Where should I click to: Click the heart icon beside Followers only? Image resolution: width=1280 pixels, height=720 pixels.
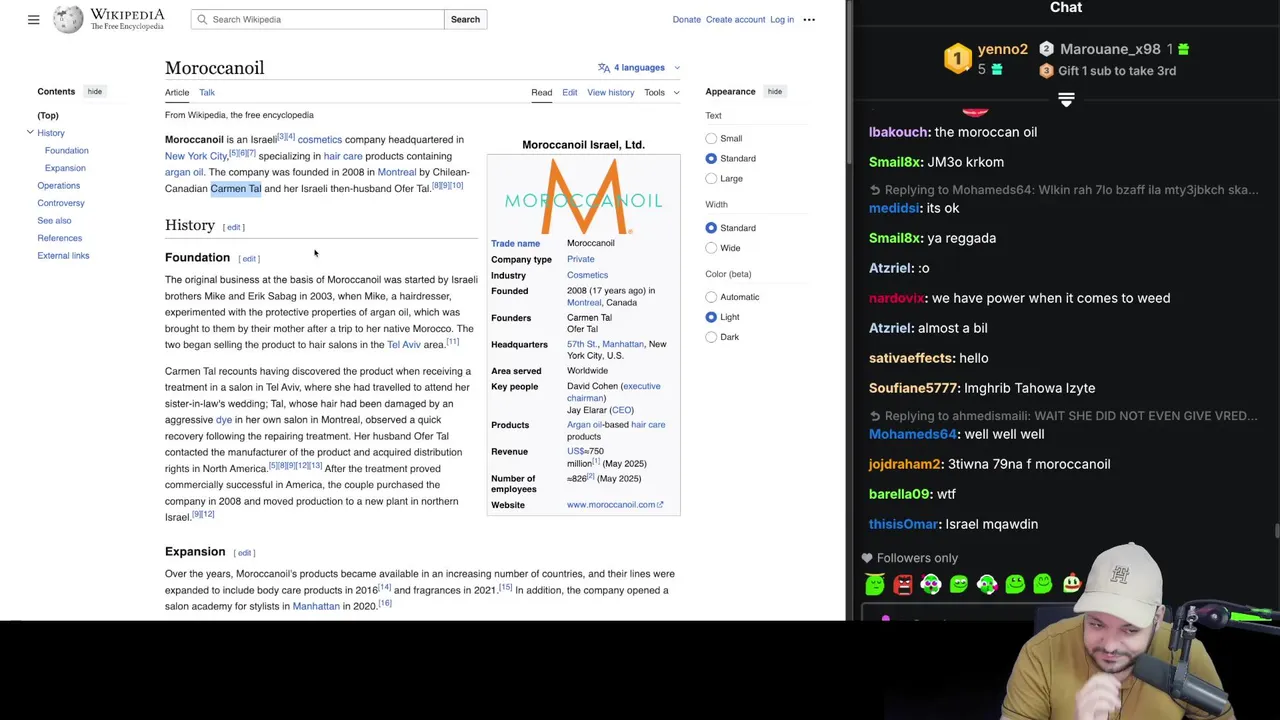(867, 558)
